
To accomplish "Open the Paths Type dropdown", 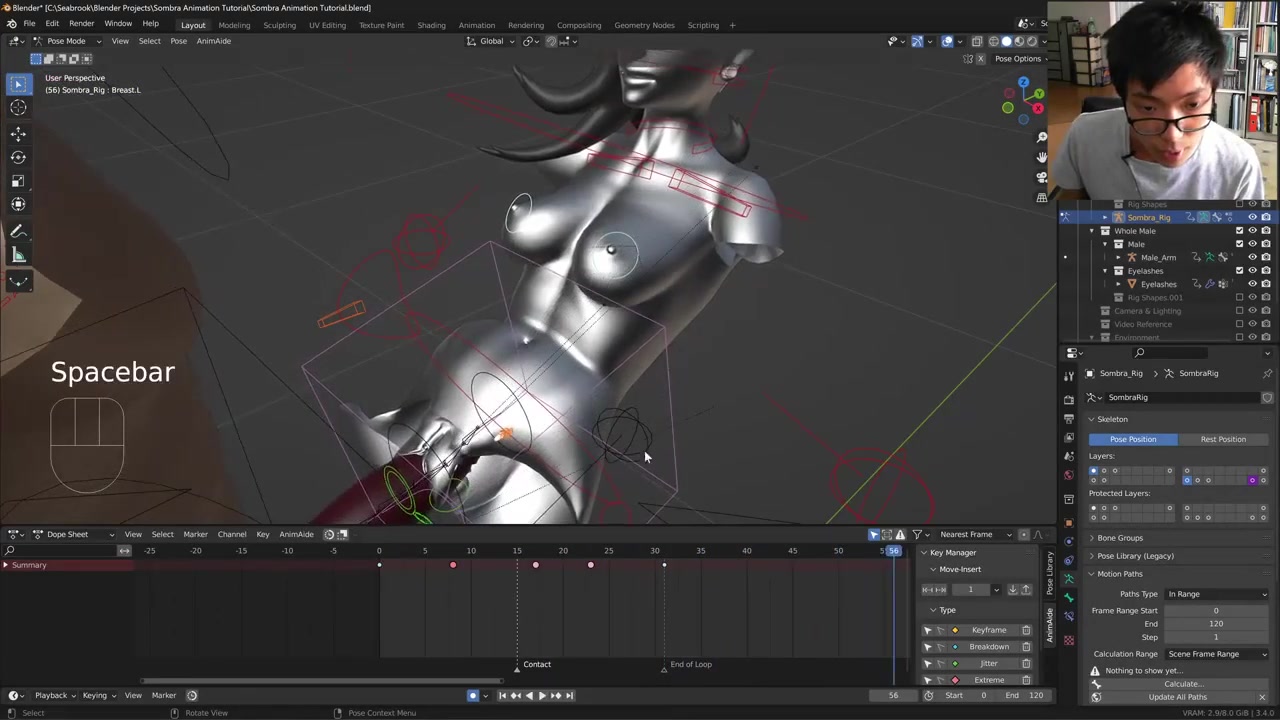I will [x=1217, y=594].
